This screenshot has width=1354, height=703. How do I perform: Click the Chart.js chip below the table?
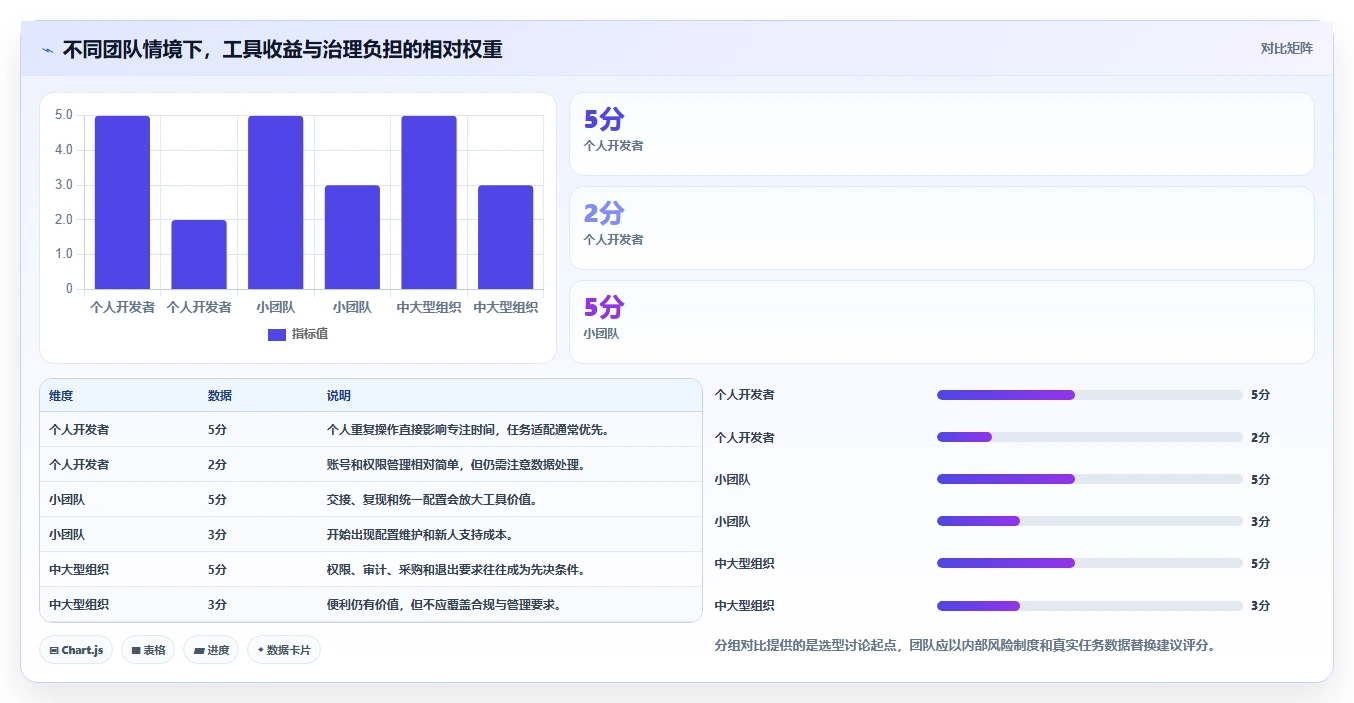[x=77, y=650]
